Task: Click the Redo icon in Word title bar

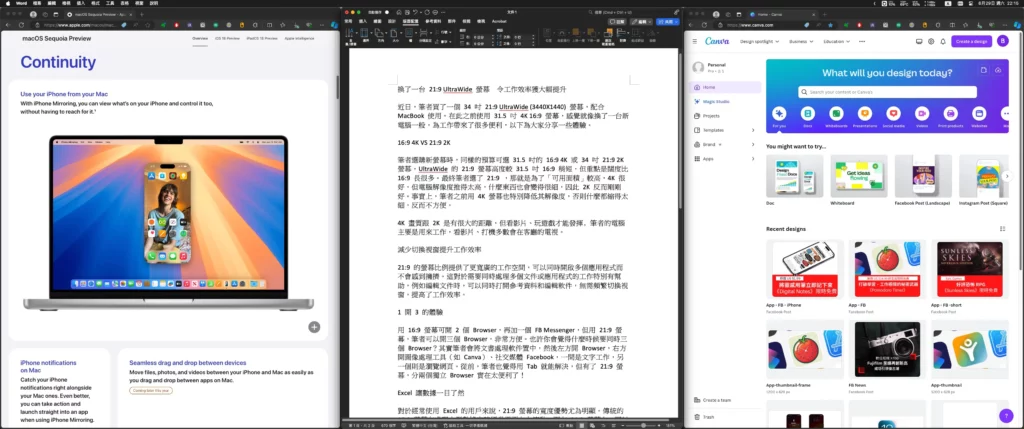Action: (x=427, y=12)
